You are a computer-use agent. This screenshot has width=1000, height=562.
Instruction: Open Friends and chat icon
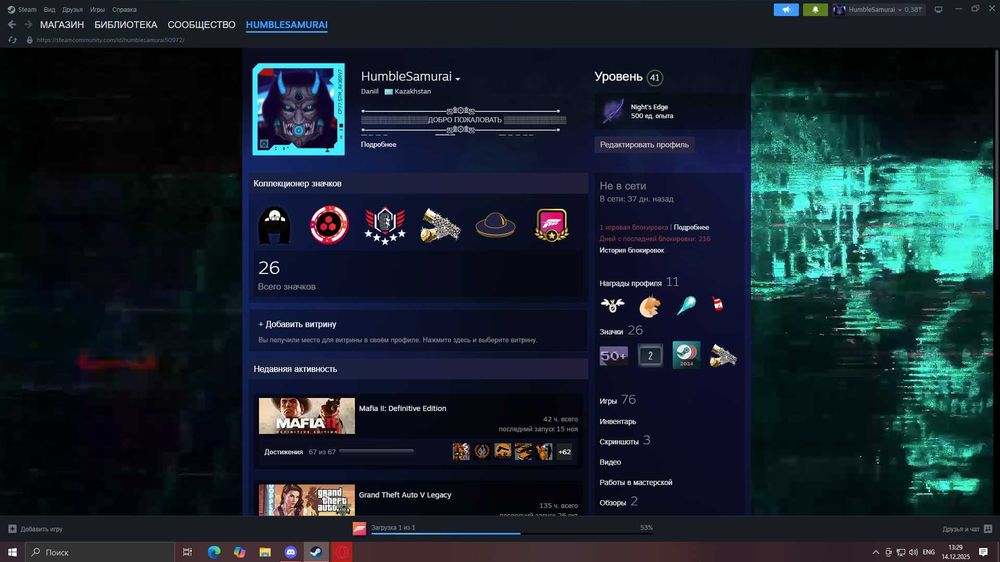(988, 529)
